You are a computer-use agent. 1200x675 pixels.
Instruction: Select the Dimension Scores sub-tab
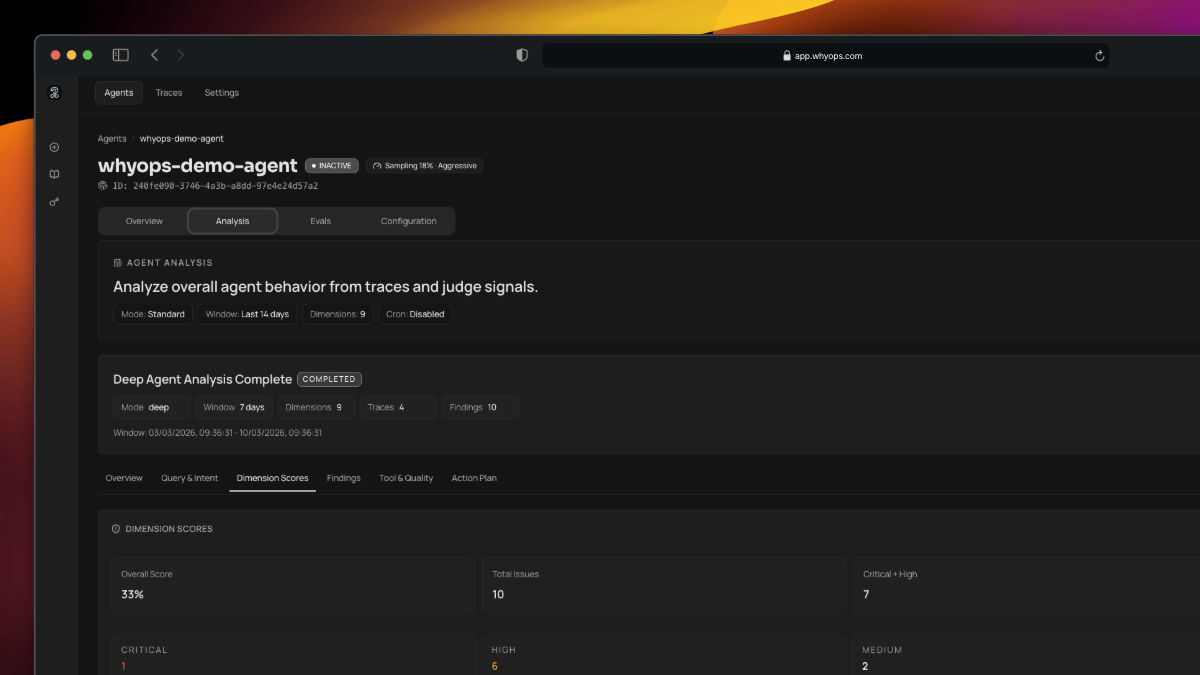(x=272, y=478)
